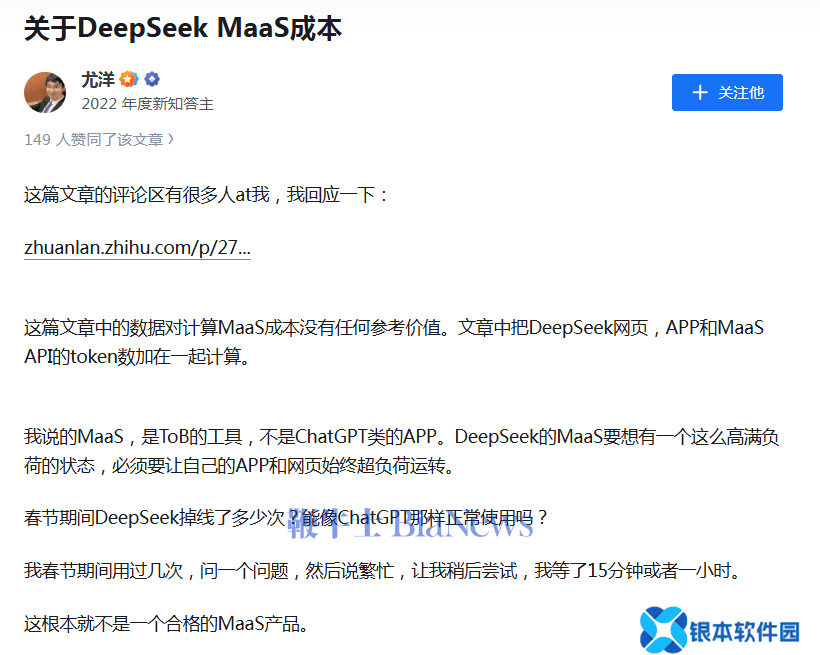Open the zhuanlan.zhihu.com/p/27... link

tap(137, 248)
